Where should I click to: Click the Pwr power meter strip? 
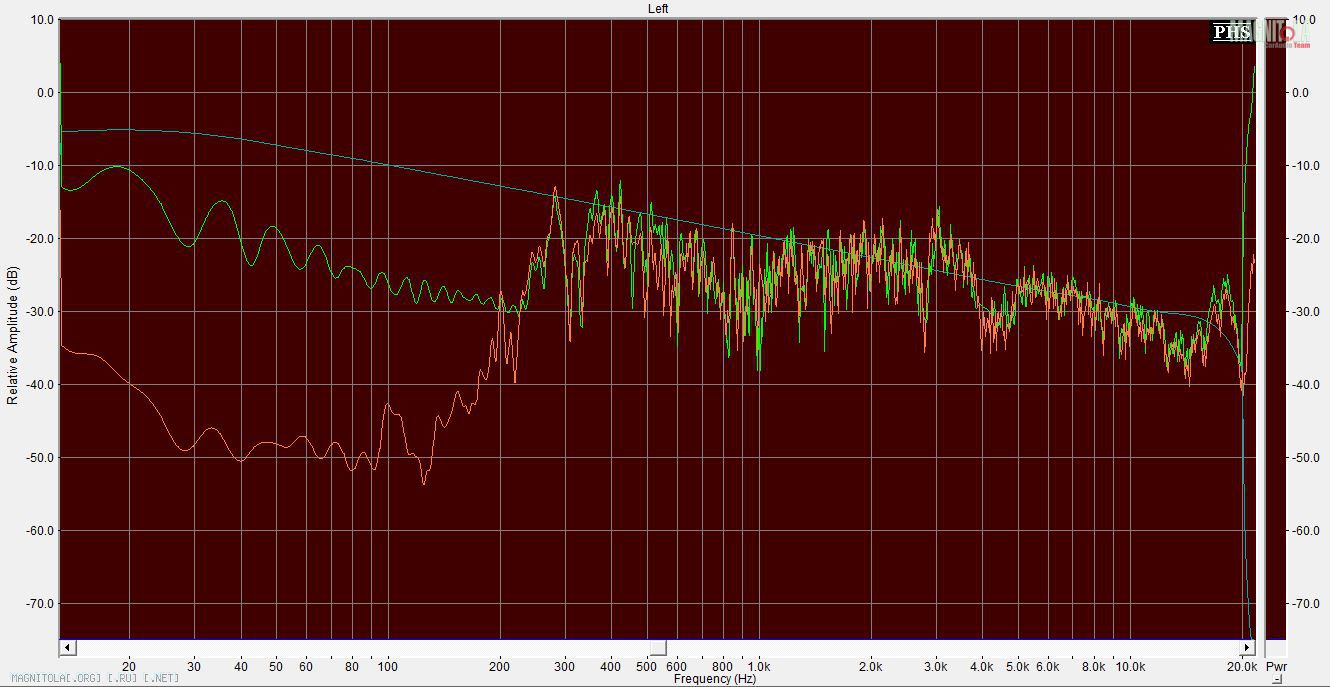click(x=1275, y=330)
